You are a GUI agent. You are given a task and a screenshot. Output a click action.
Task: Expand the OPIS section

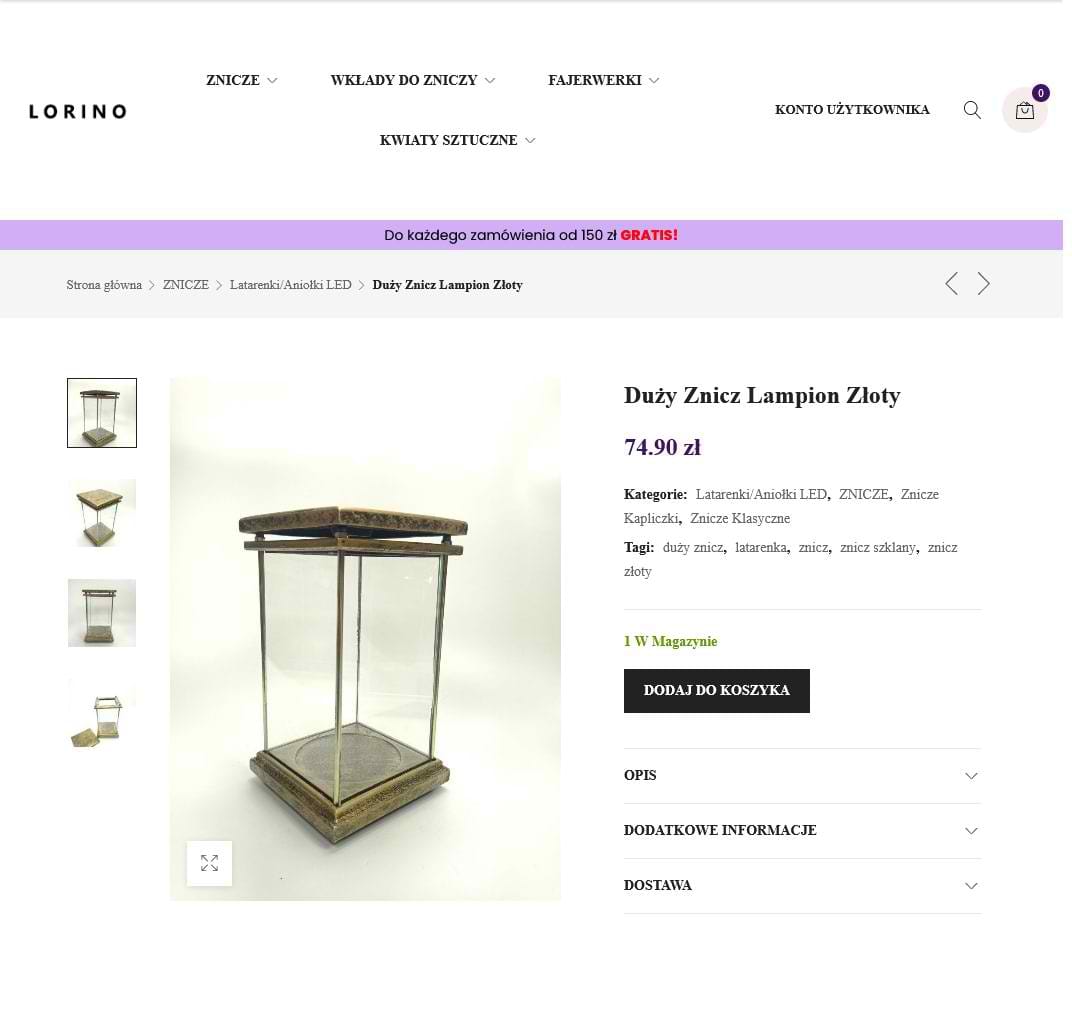point(802,775)
